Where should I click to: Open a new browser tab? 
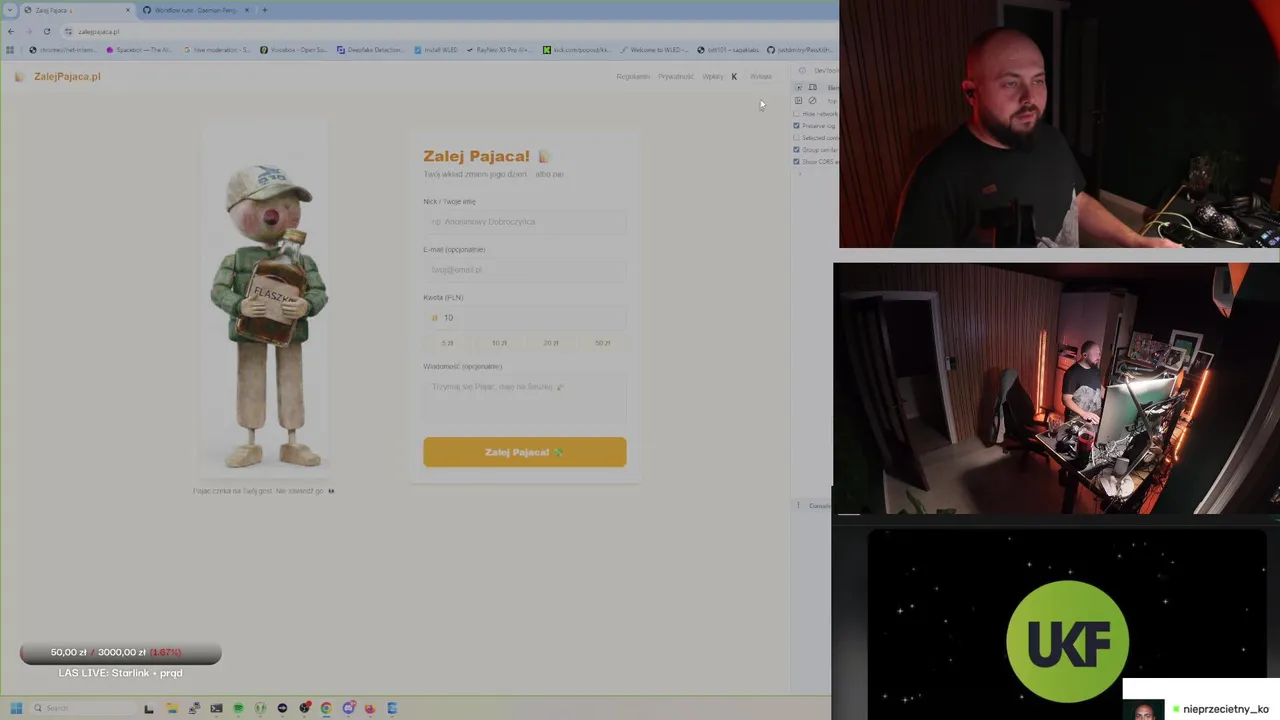point(264,10)
